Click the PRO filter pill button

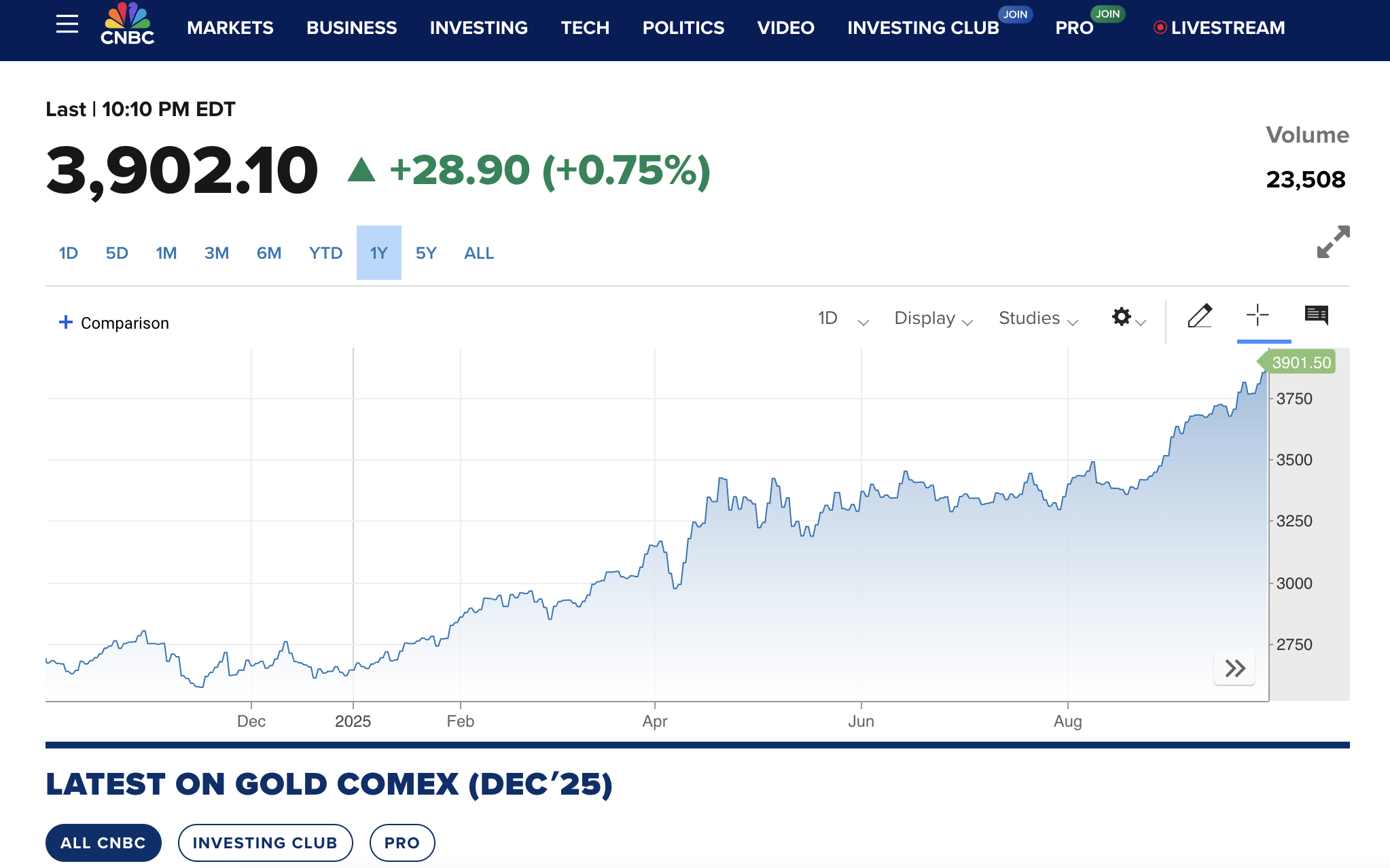point(402,843)
